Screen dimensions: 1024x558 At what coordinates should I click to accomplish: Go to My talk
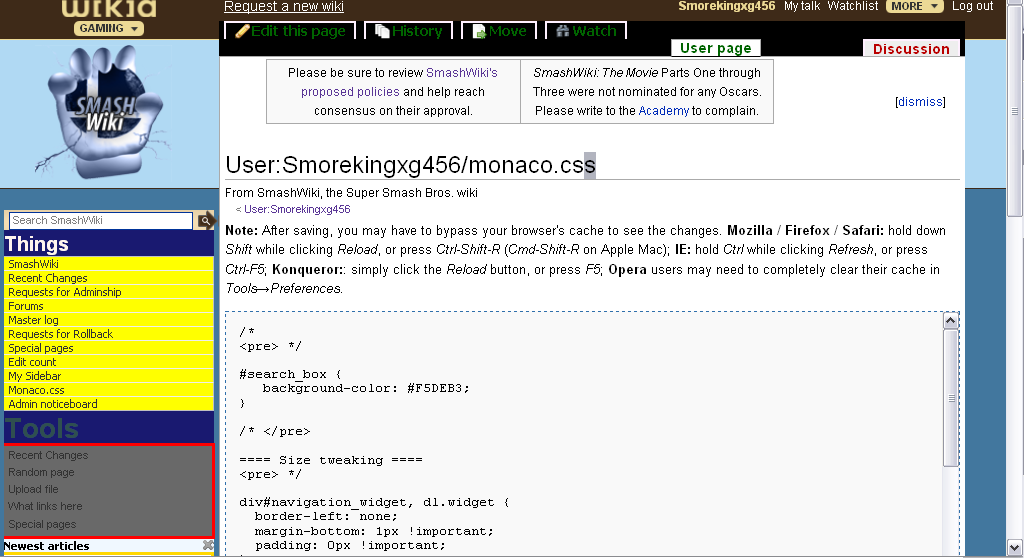802,7
